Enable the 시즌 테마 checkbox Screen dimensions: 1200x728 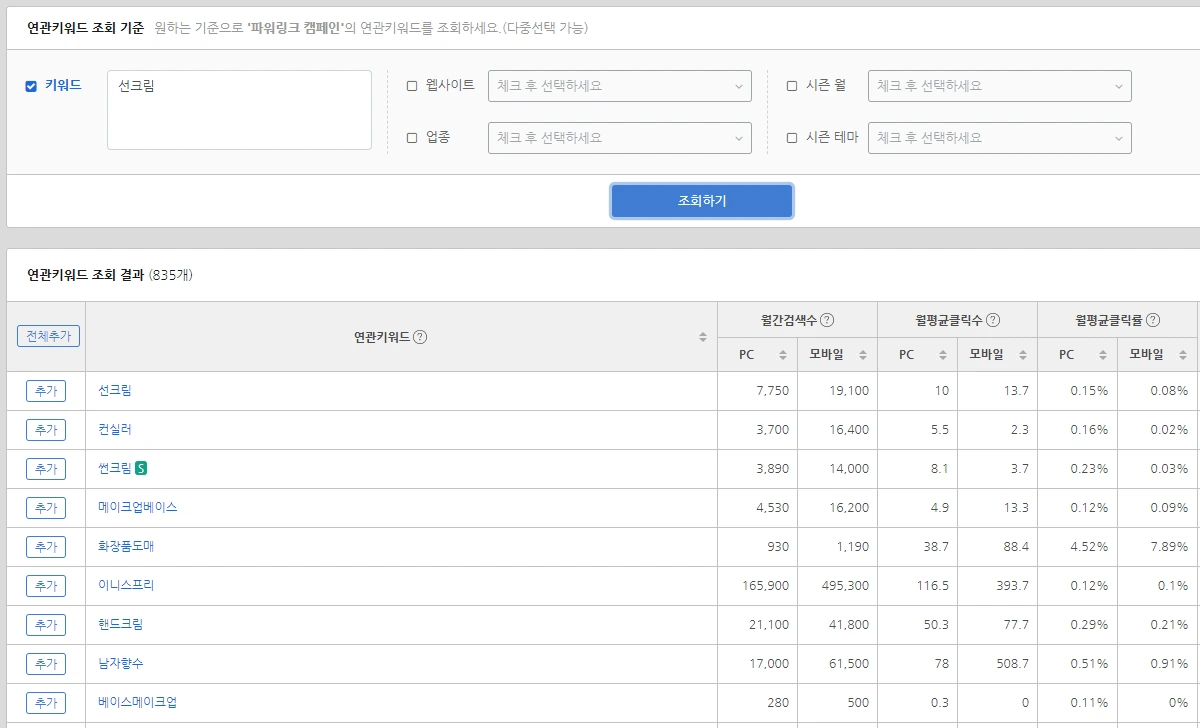[792, 138]
